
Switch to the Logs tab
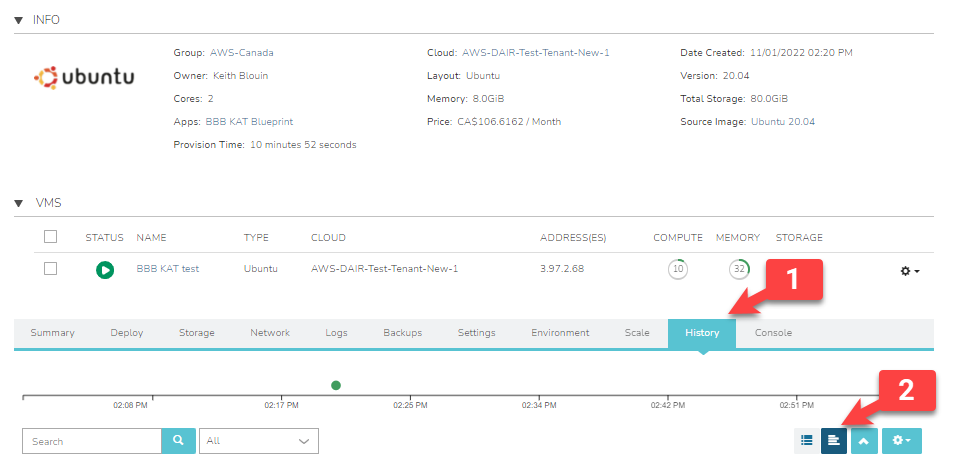point(337,333)
